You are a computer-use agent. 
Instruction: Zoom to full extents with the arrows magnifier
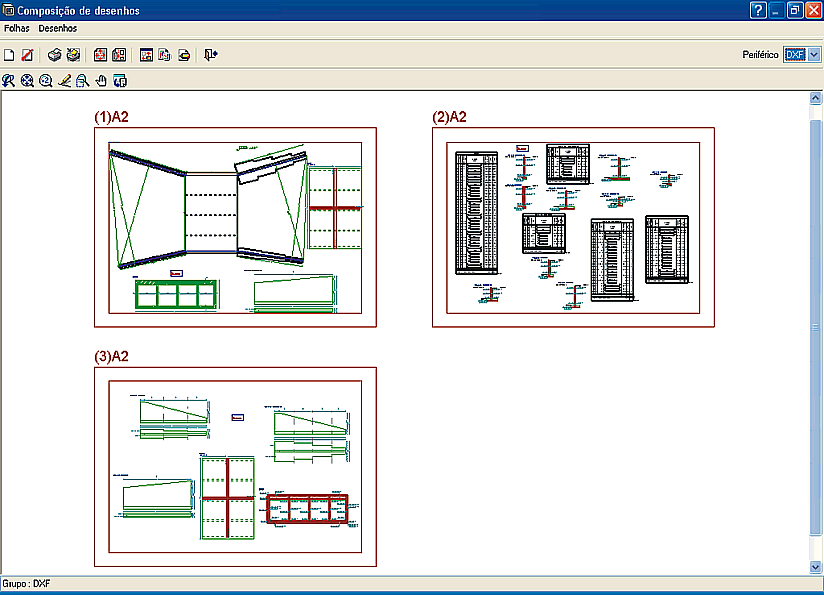point(27,80)
